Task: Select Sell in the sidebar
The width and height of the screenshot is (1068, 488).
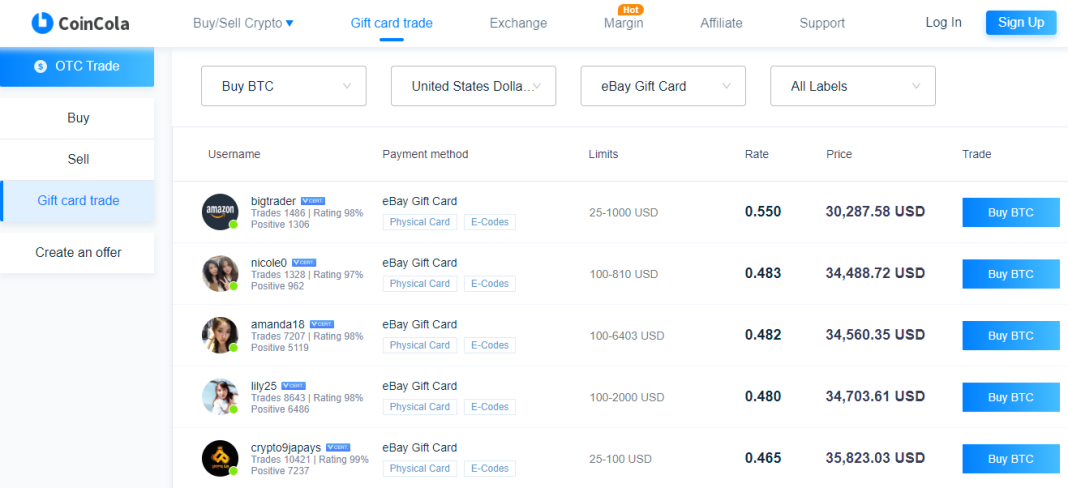Action: coord(78,159)
